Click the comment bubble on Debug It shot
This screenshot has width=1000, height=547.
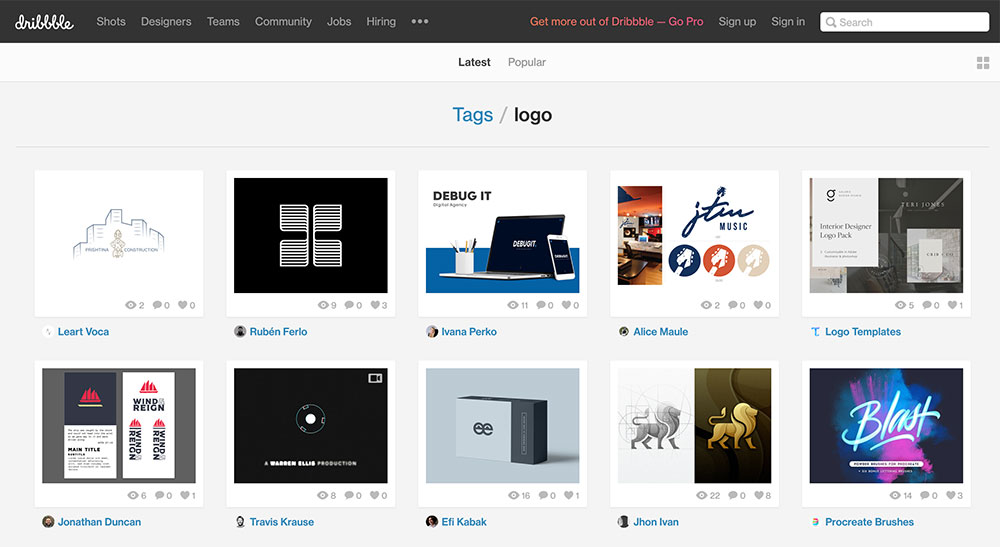[x=541, y=305]
